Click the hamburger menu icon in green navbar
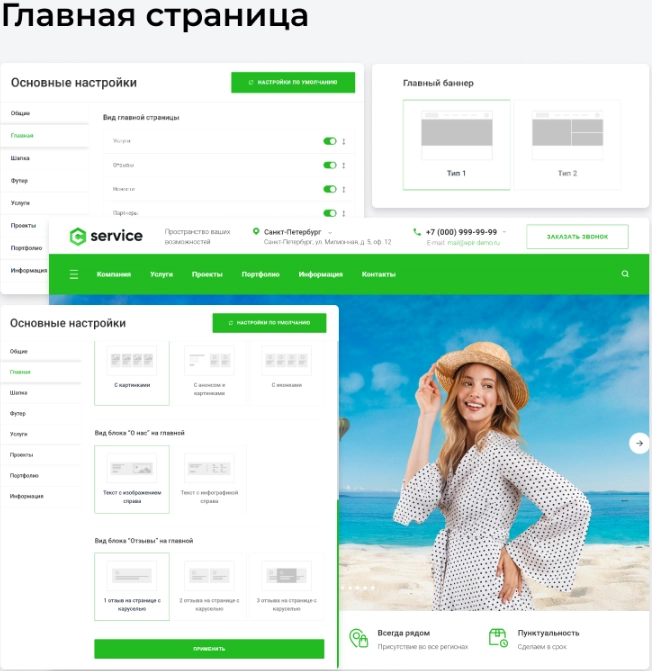652x671 pixels. click(x=74, y=274)
